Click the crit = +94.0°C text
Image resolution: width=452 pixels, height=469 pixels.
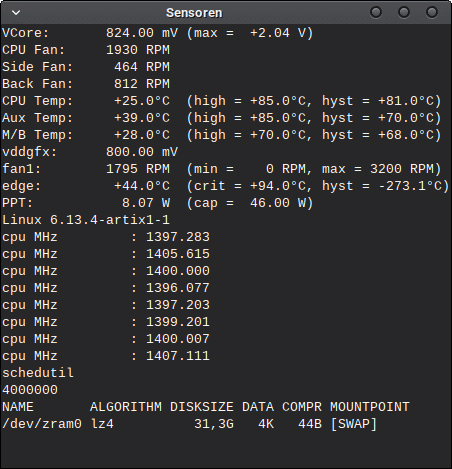[x=250, y=186]
